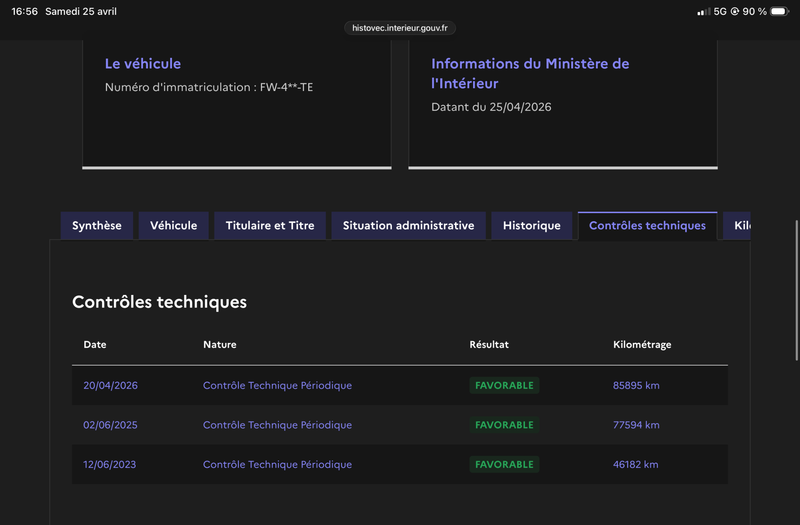800x525 pixels.
Task: Open the partially visible Kilométrage tab
Action: pyautogui.click(x=738, y=226)
